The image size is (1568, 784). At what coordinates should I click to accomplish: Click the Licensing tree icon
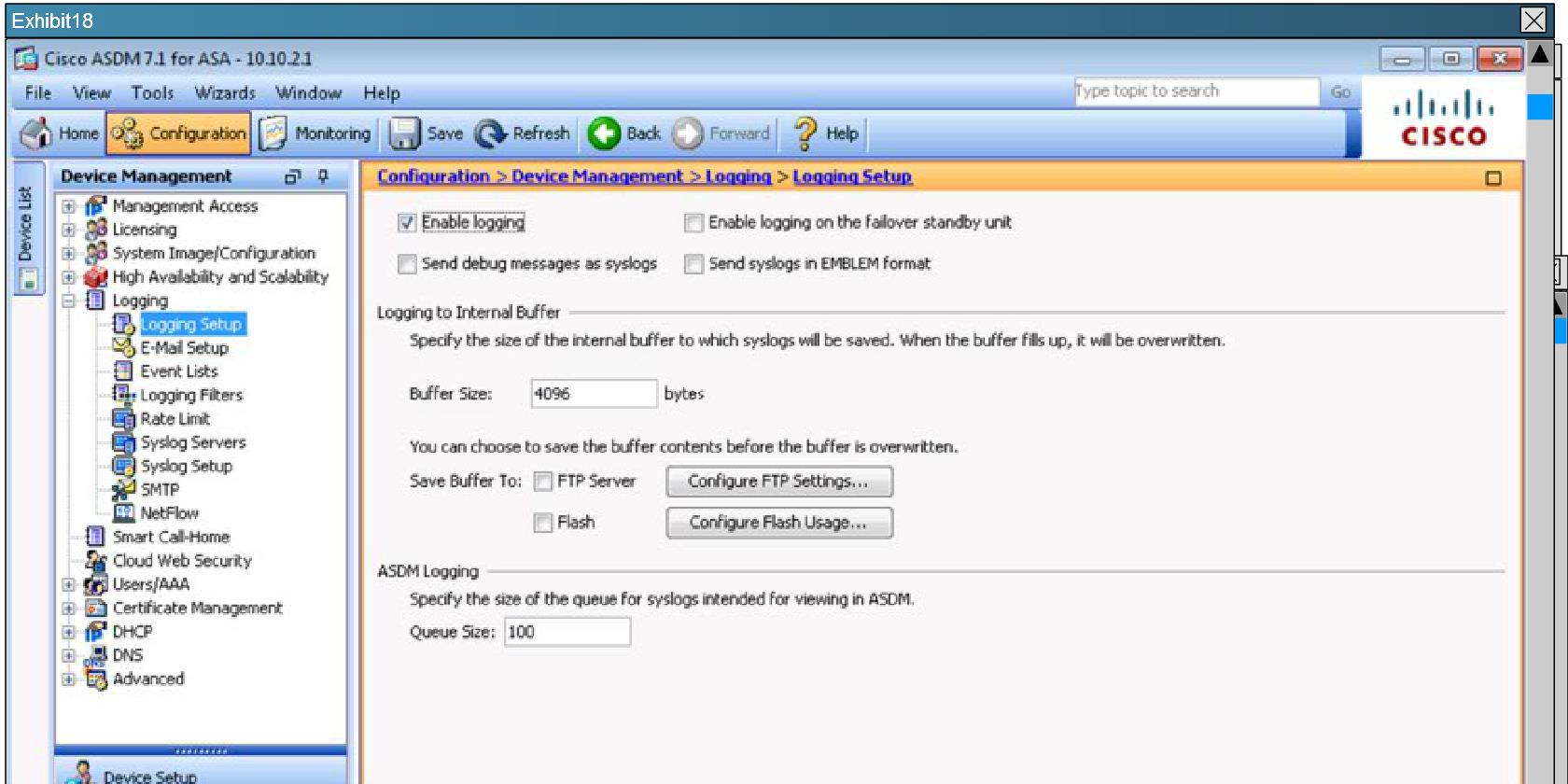95,229
